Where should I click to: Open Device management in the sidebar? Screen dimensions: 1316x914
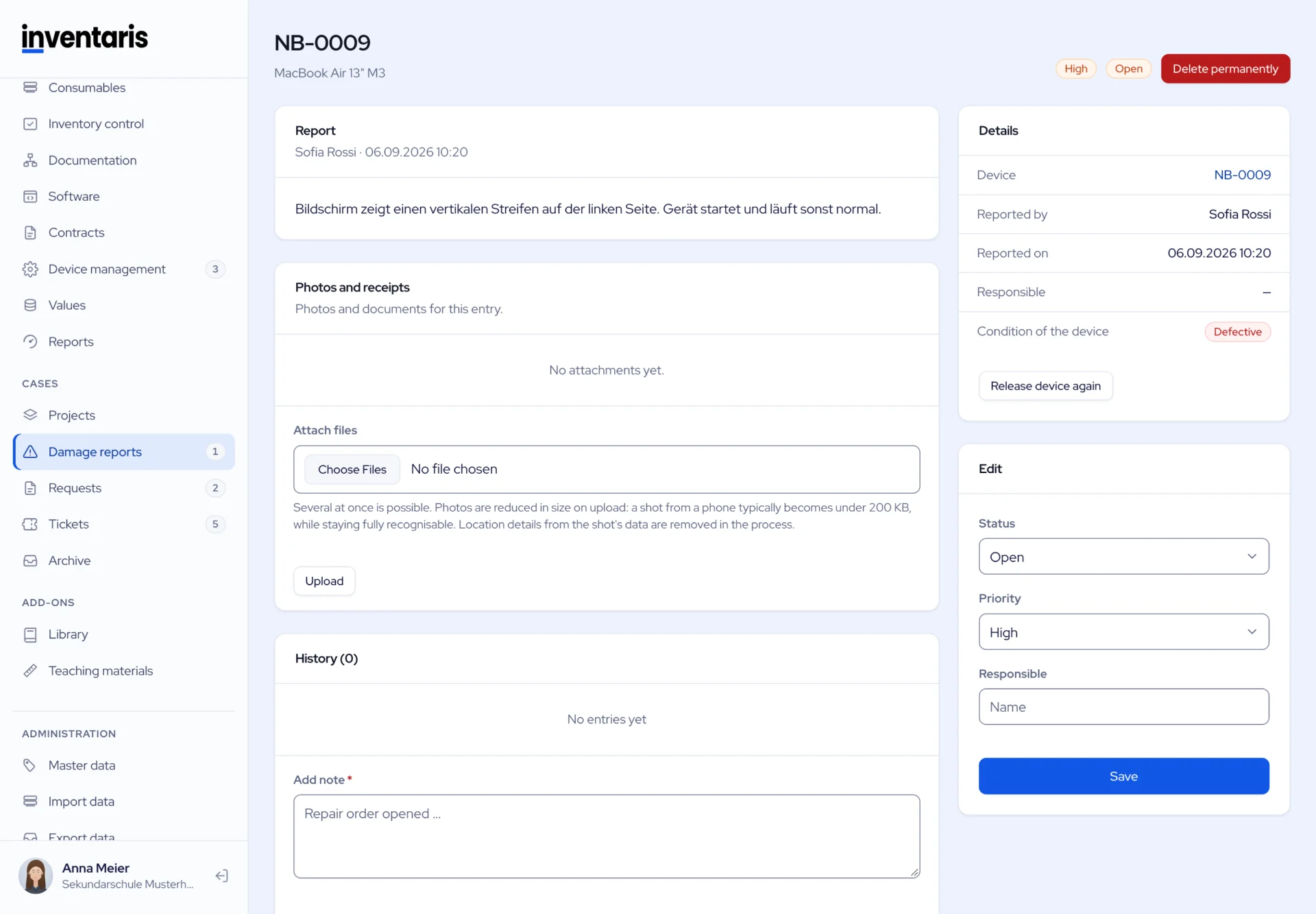coord(124,269)
